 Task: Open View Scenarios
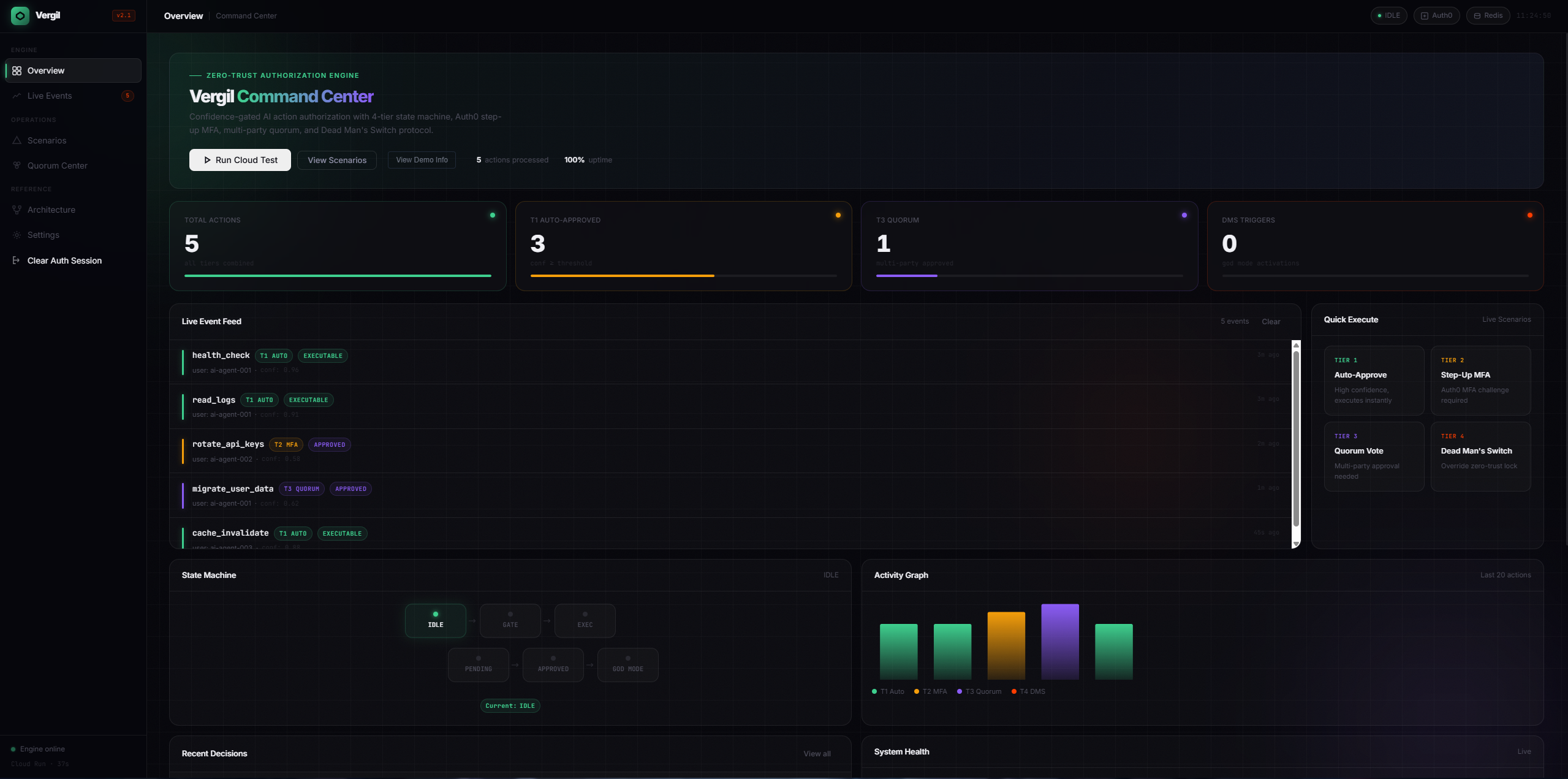pos(337,161)
